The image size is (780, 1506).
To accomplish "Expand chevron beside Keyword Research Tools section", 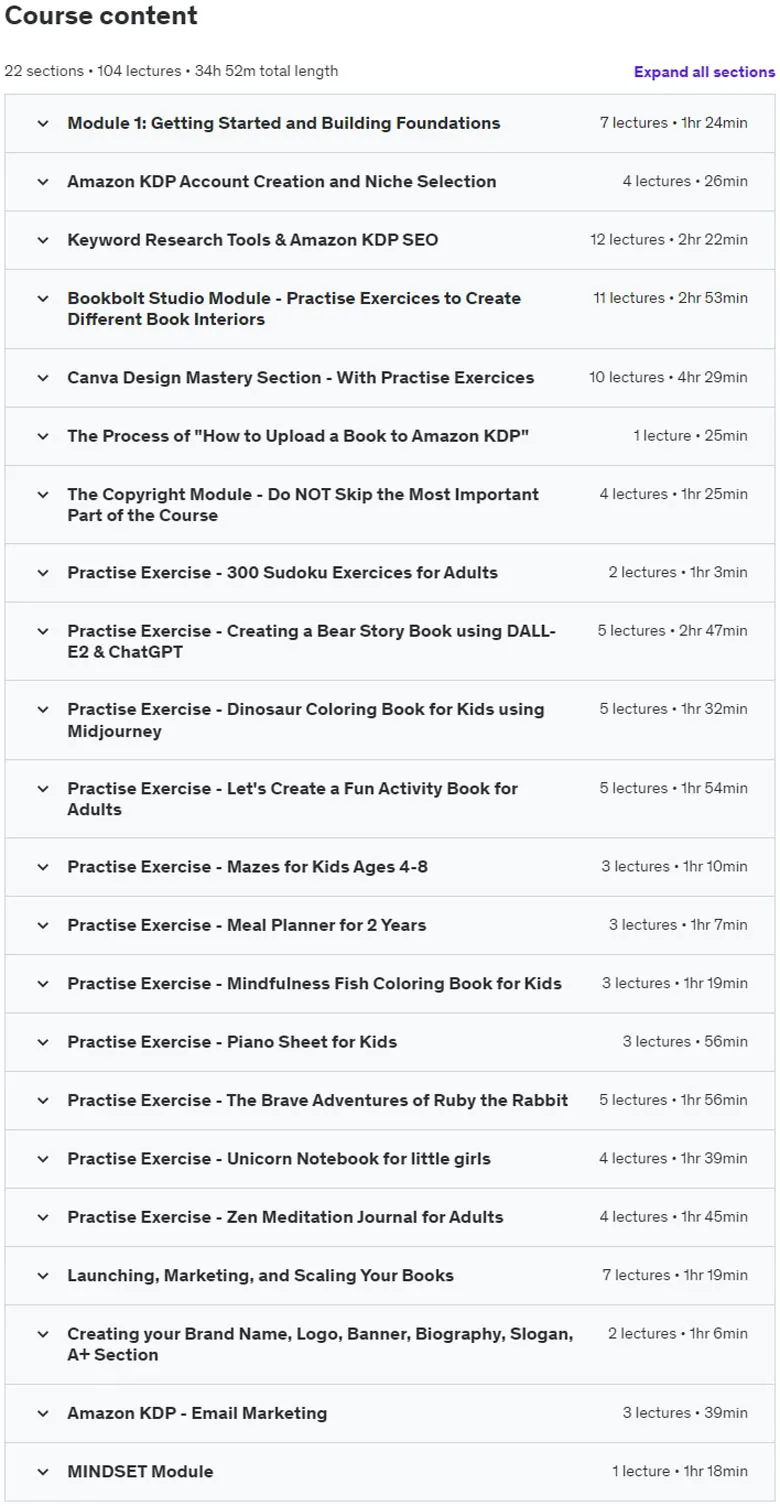I will (x=42, y=240).
